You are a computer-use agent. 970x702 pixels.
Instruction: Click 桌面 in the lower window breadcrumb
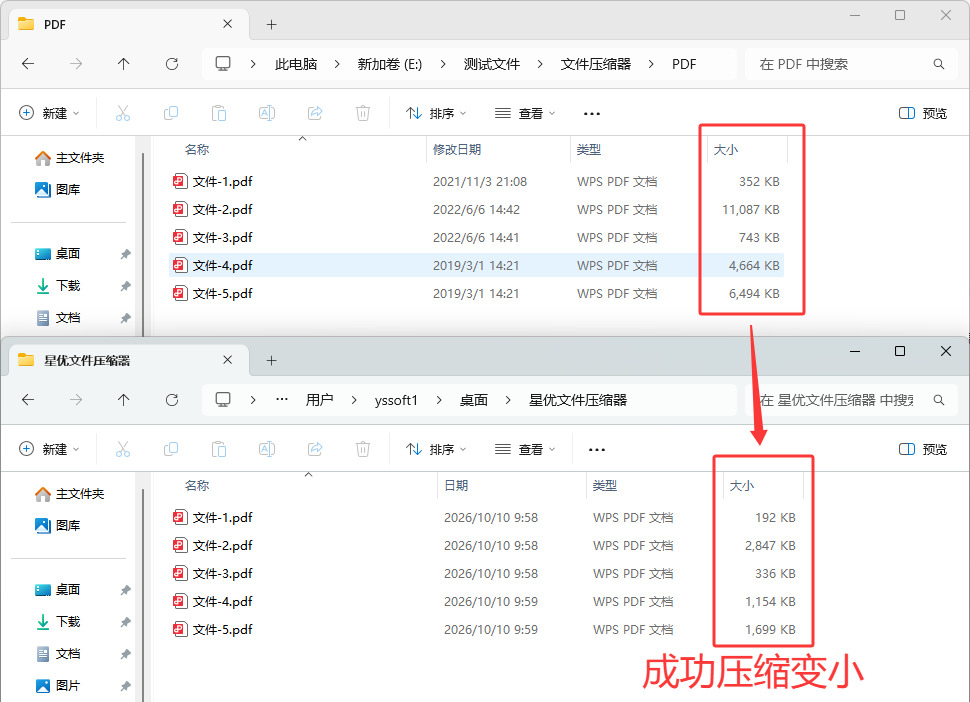click(474, 400)
